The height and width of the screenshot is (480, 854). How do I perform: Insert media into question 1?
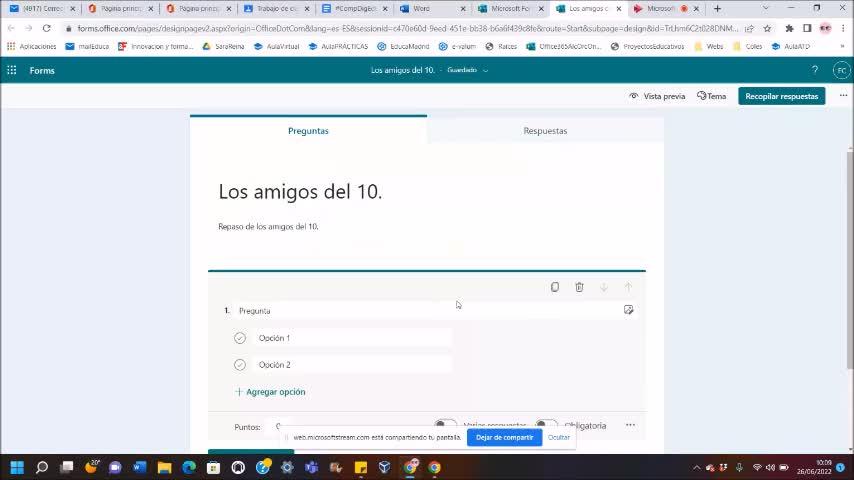point(629,310)
